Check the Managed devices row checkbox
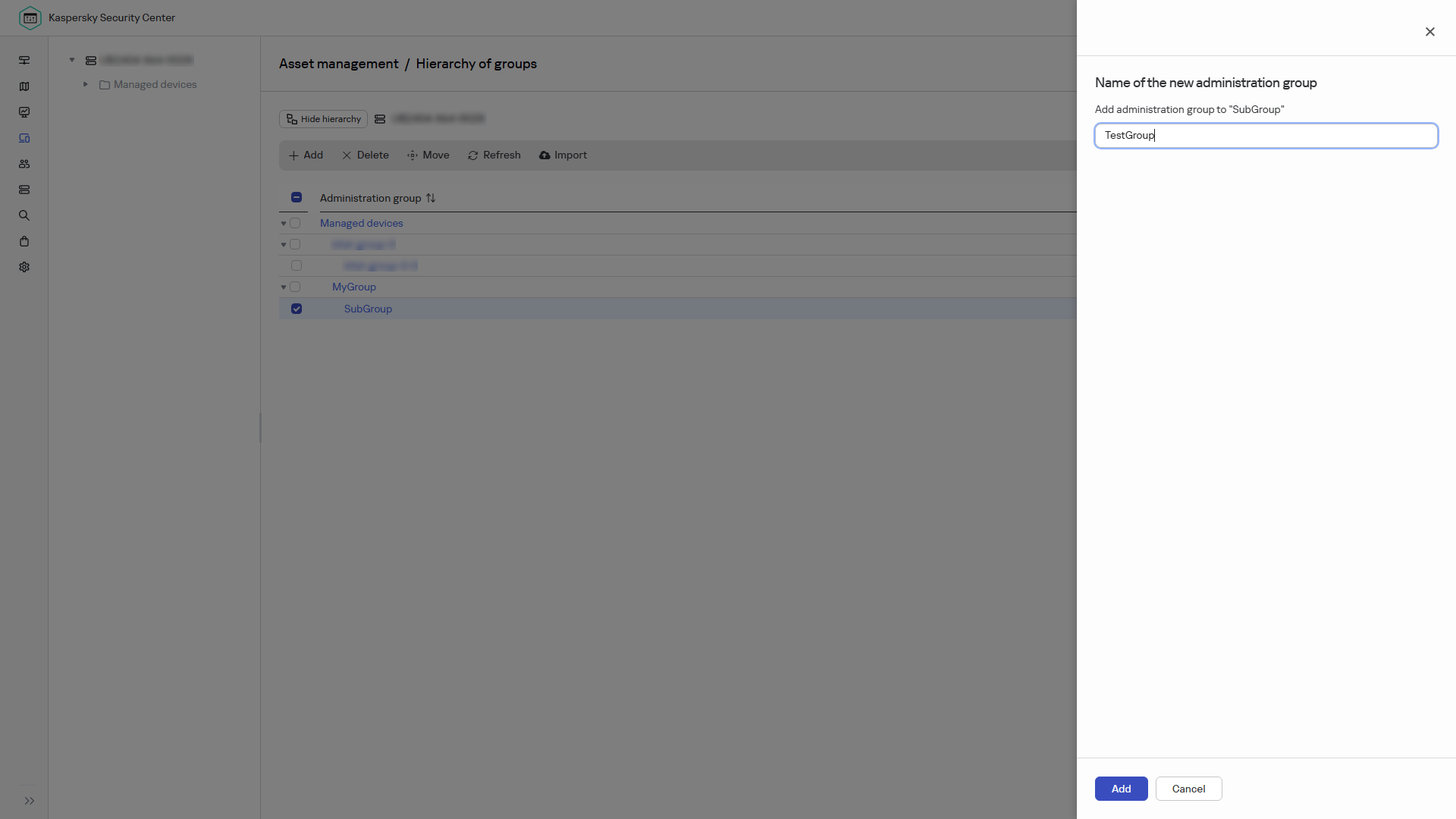Image resolution: width=1456 pixels, height=819 pixels. (295, 223)
